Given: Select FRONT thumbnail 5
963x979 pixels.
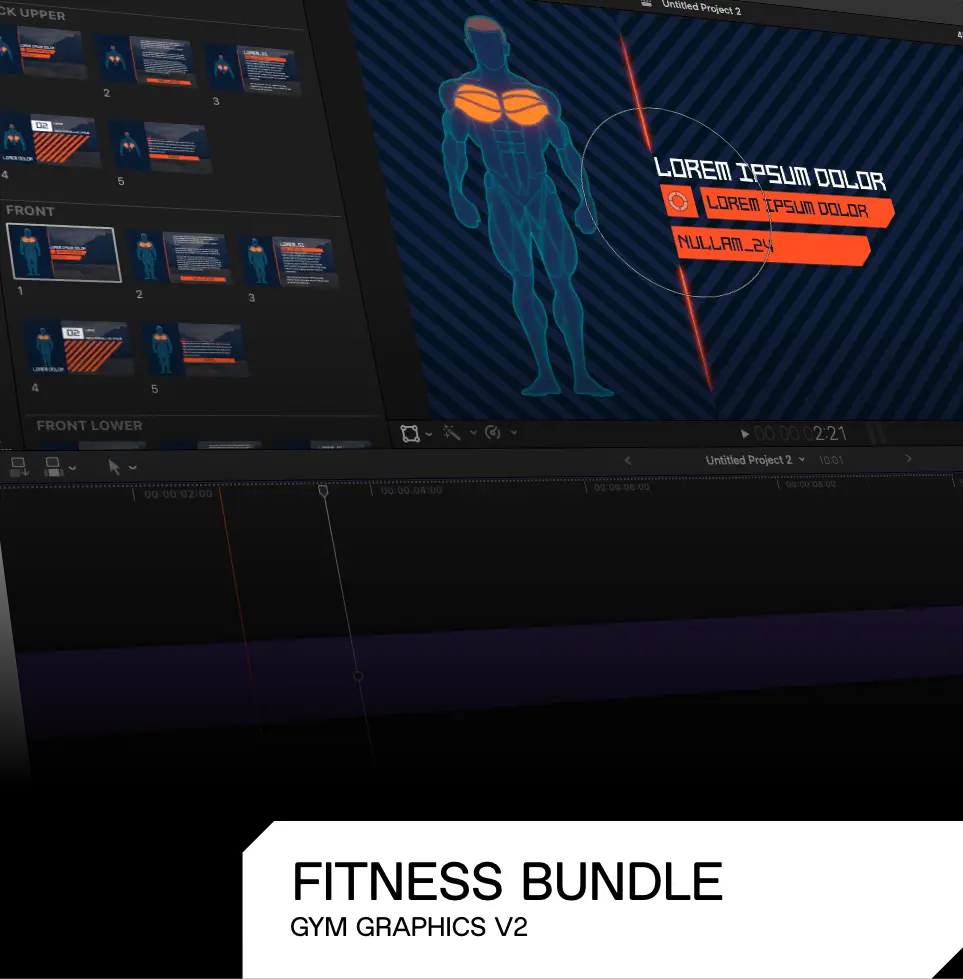Looking at the screenshot, I should (x=193, y=349).
